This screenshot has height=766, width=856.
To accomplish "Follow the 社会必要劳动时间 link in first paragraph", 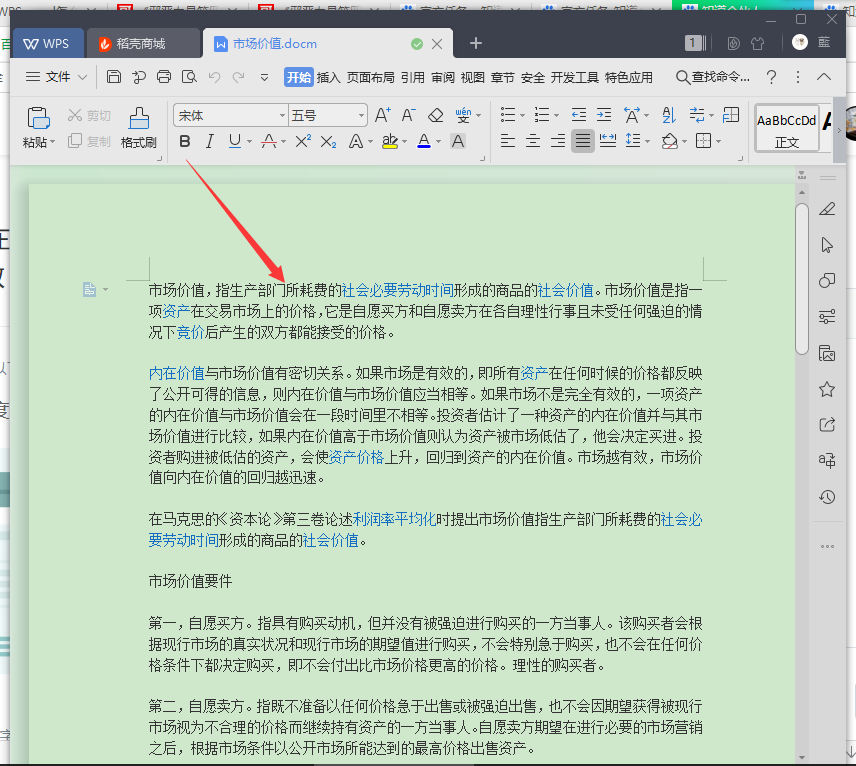I will (x=397, y=290).
